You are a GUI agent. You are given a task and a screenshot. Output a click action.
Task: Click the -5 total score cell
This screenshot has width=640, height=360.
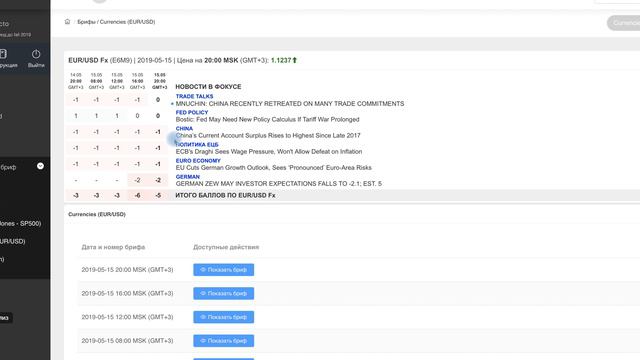(x=158, y=196)
